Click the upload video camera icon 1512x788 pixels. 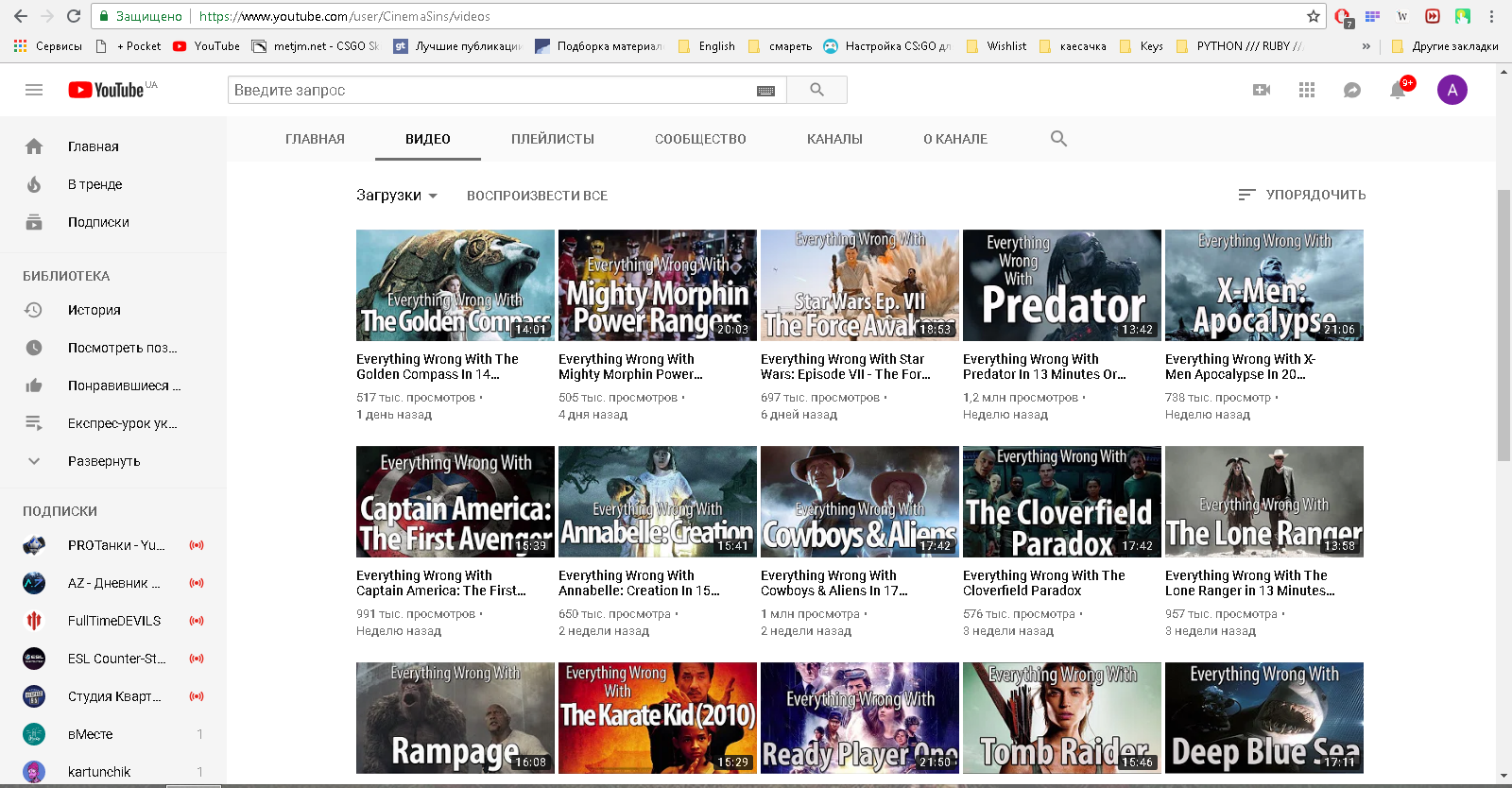tap(1262, 90)
